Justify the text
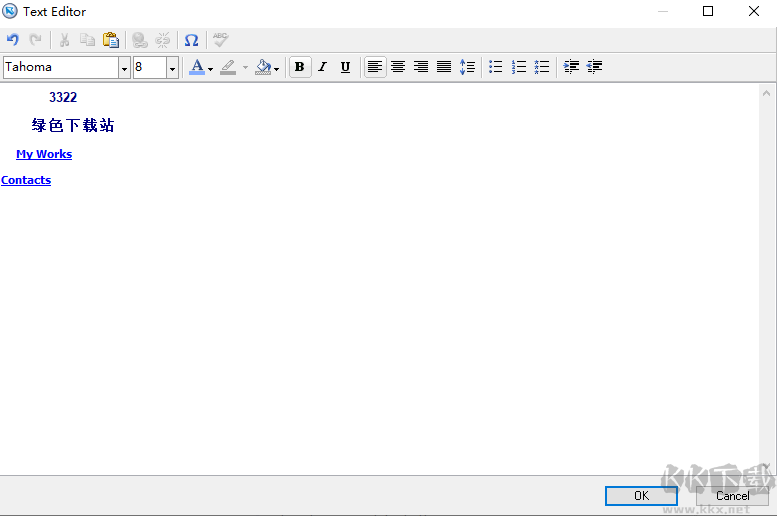The image size is (777, 516). pos(444,67)
